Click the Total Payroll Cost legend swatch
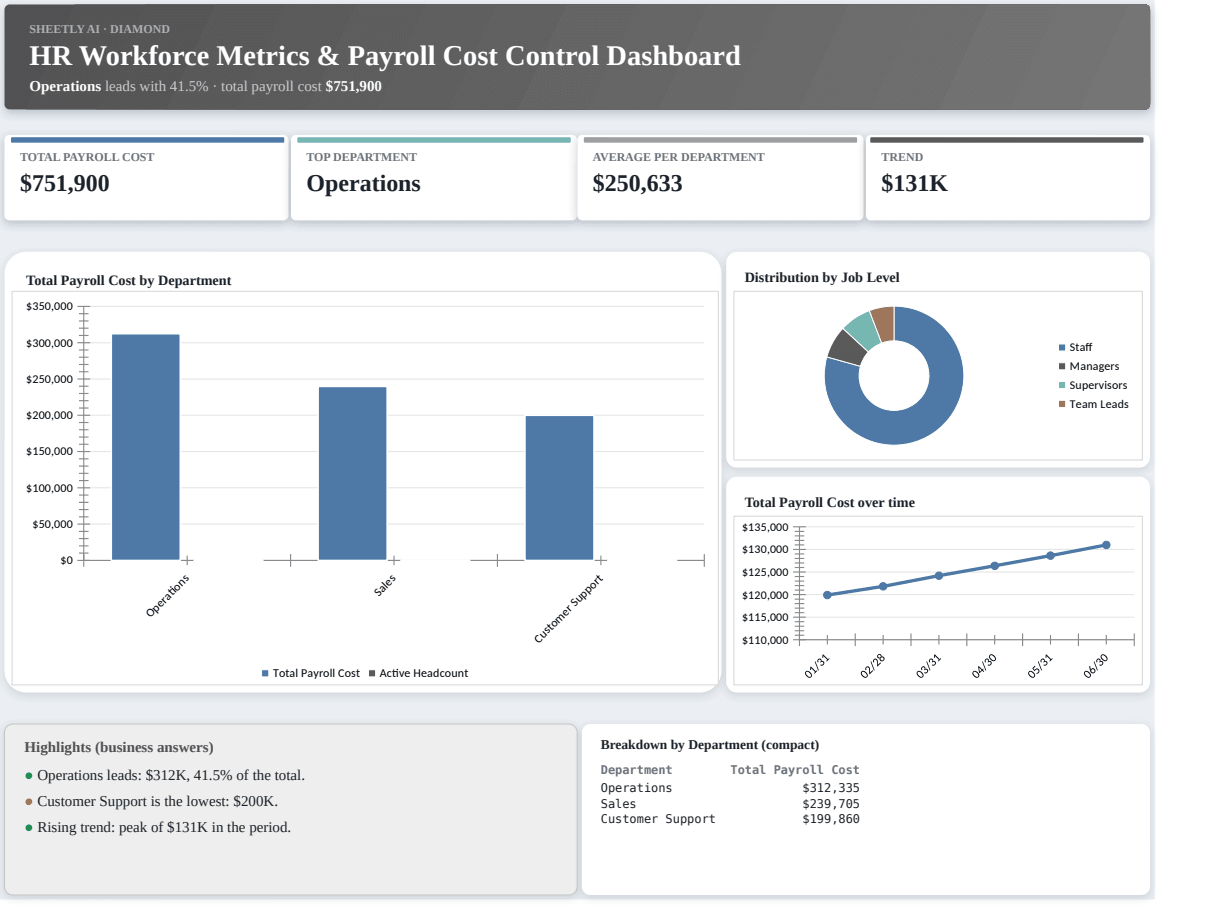This screenshot has height=922, width=1227. pos(265,673)
